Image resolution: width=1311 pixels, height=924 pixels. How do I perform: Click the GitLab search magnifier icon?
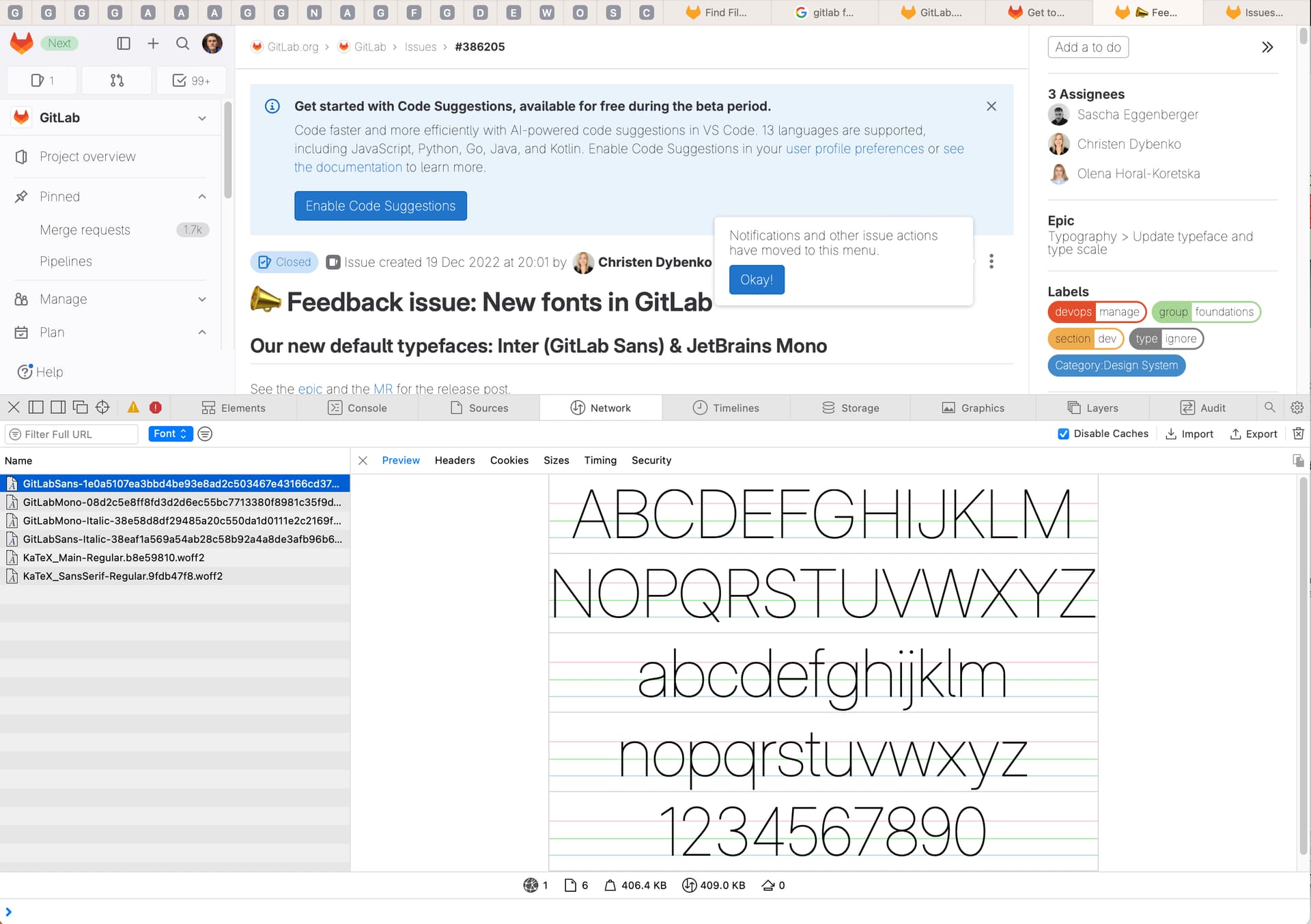coord(182,44)
